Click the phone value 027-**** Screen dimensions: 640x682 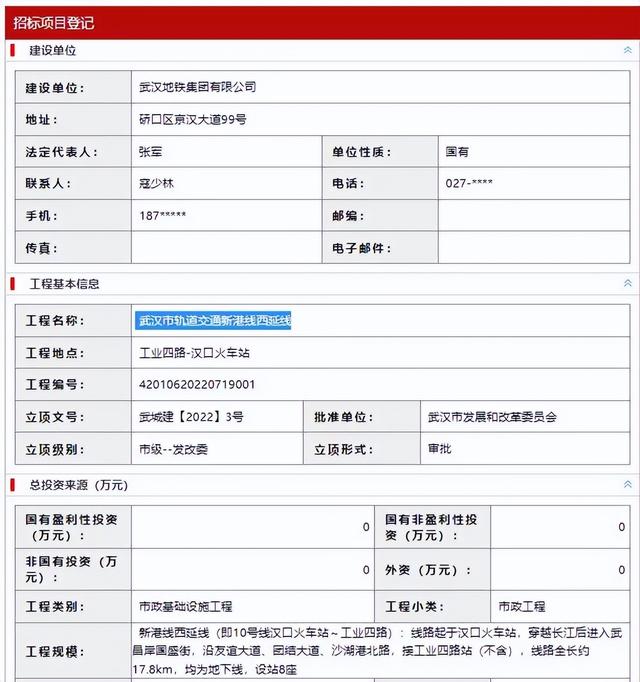click(x=469, y=183)
